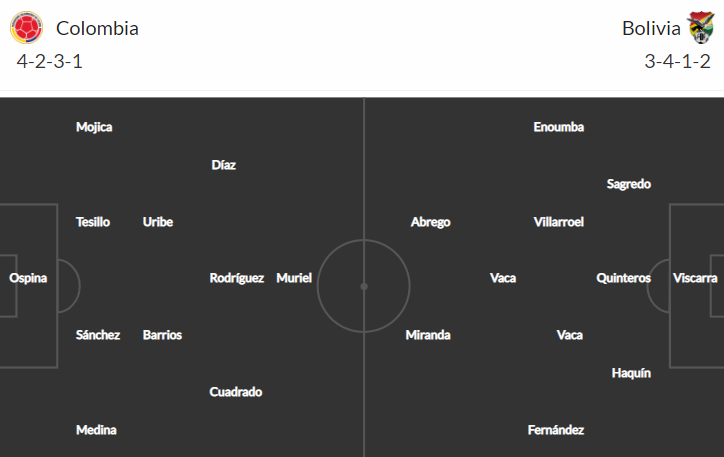Screen dimensions: 724x457
Task: Select goalkeeper Ospina on the pitch
Action: pyautogui.click(x=28, y=278)
